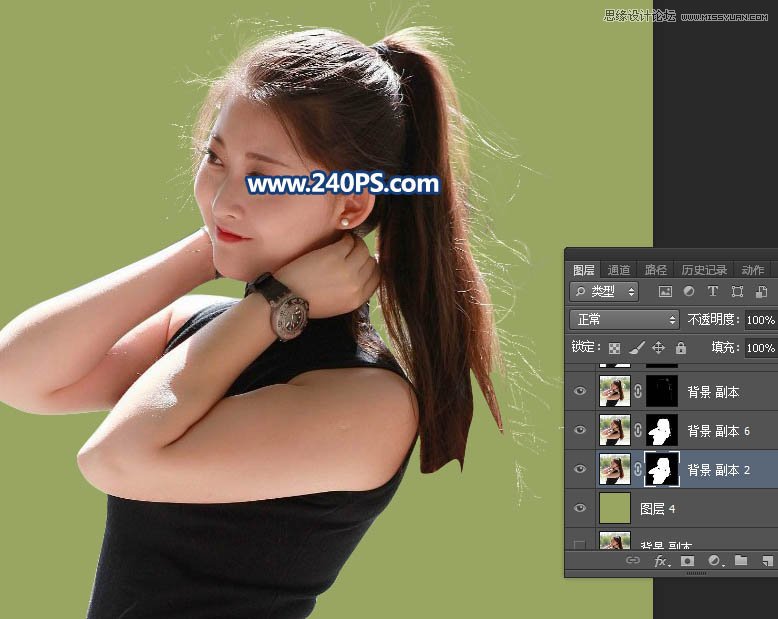
Task: Hide the 背景 副本 layer
Action: pos(580,391)
